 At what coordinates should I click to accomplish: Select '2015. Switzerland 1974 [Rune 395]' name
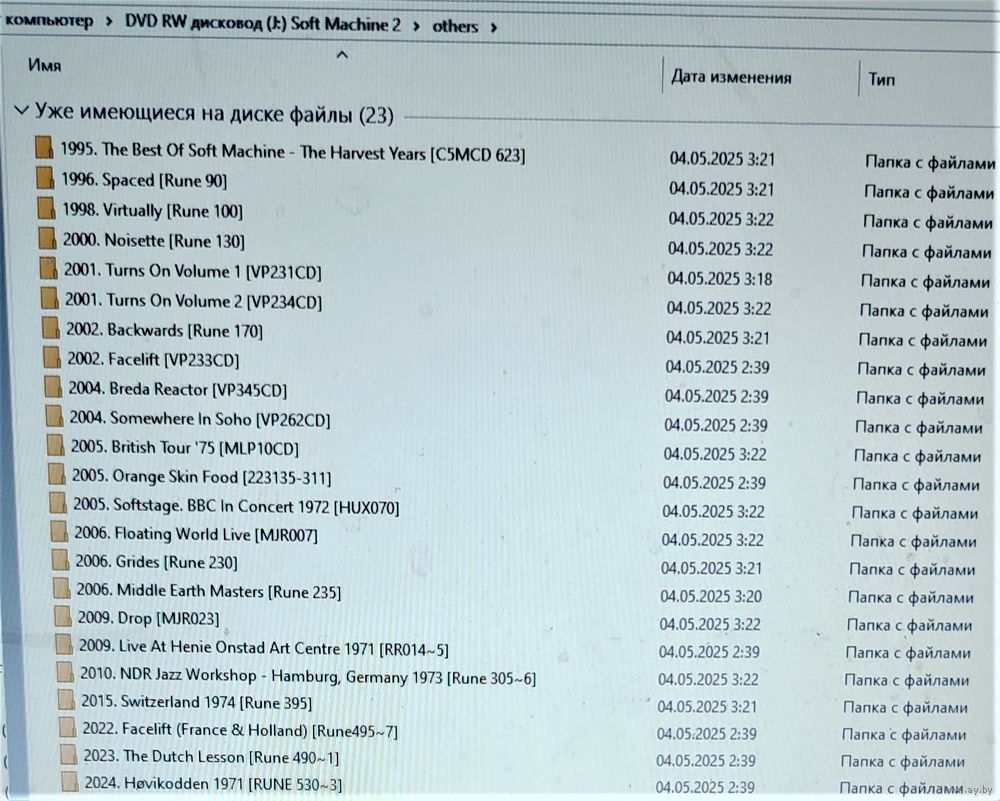(x=196, y=702)
